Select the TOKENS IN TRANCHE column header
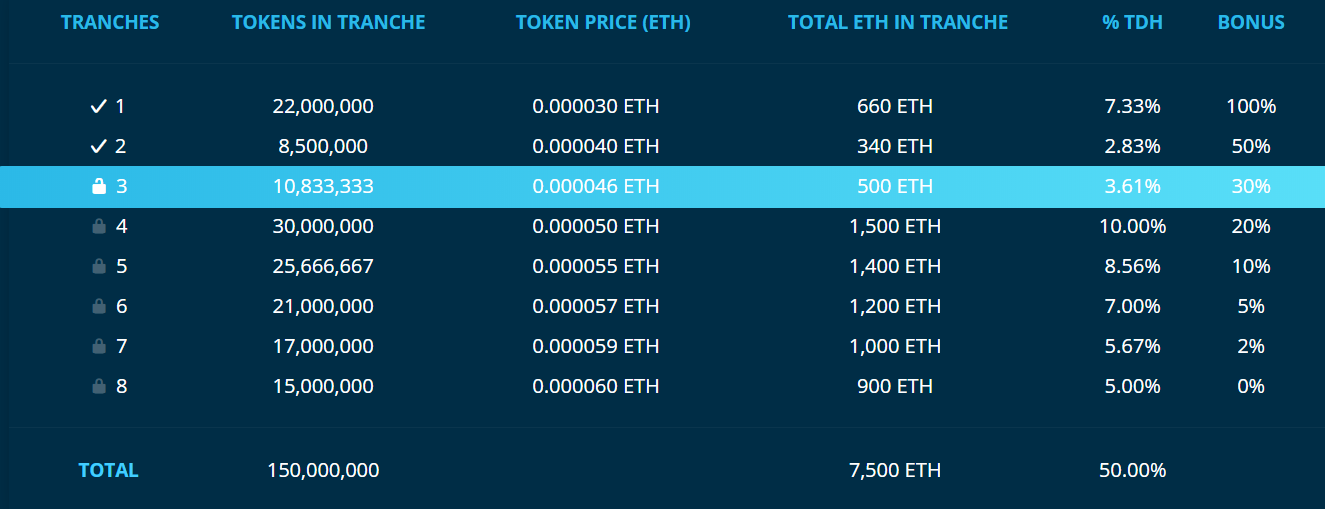 [328, 22]
